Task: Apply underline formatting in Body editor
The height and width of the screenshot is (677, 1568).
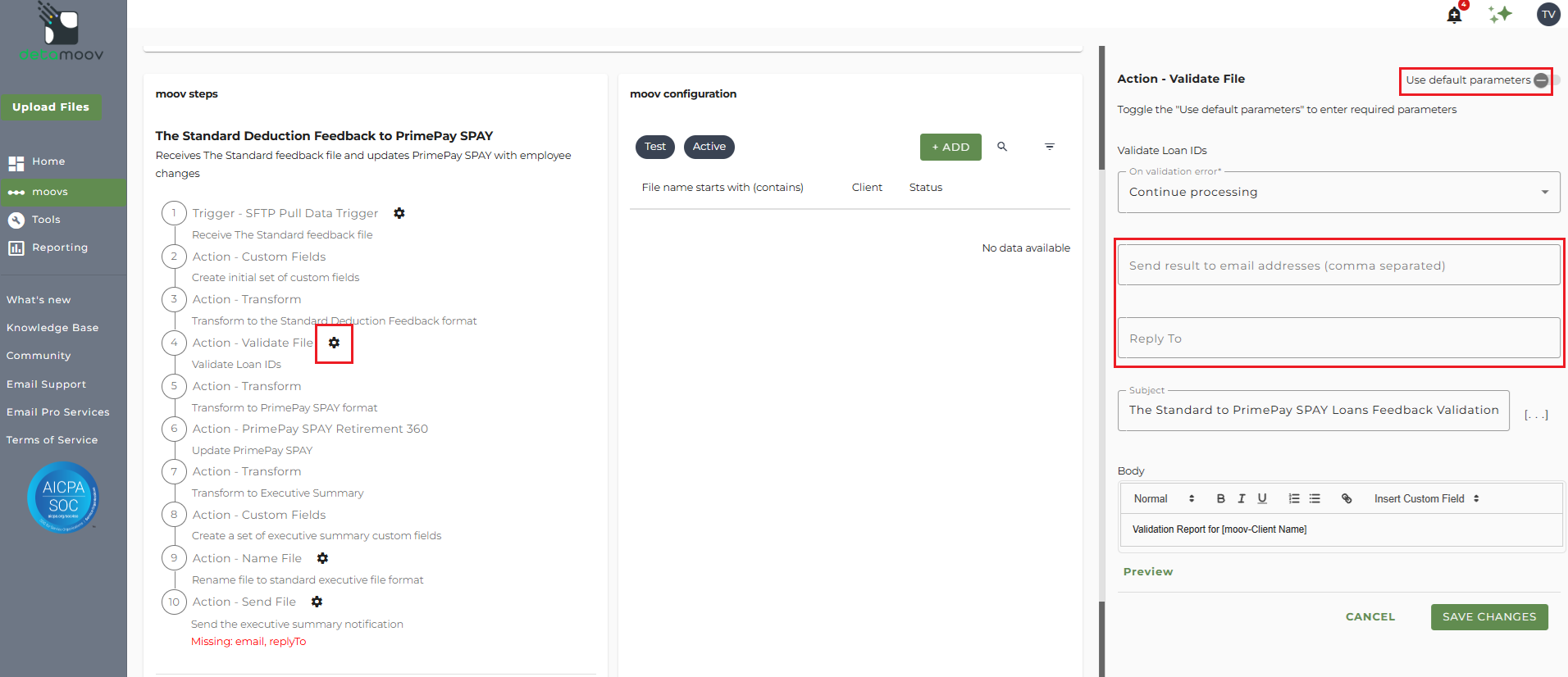Action: pyautogui.click(x=1262, y=498)
